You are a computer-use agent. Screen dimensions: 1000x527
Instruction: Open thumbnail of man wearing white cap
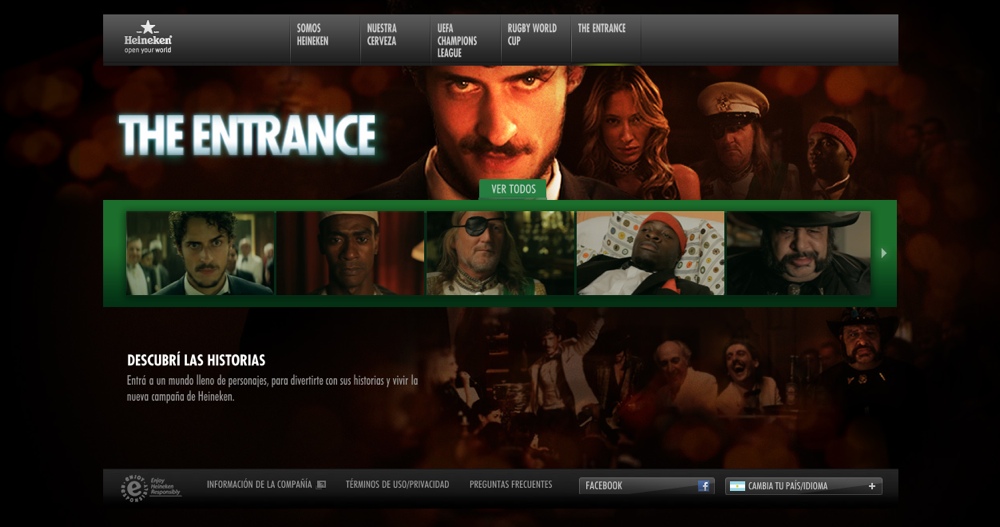tap(350, 253)
